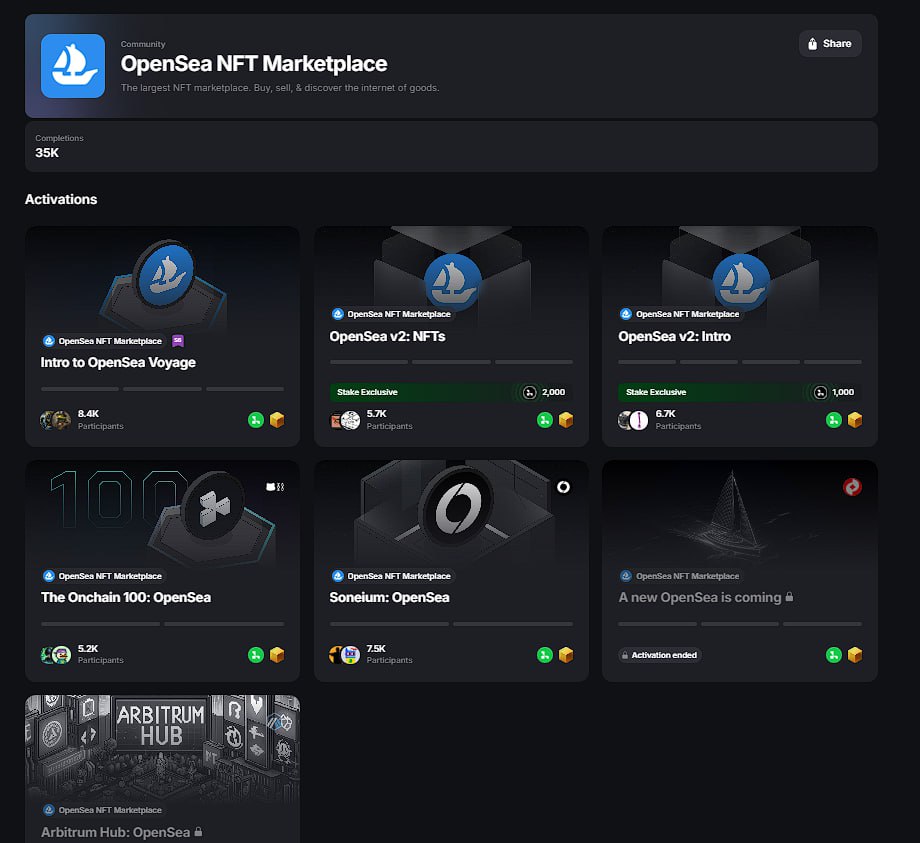Click progress bar on Intro to OpenSea Voyage card
The width and height of the screenshot is (920, 843).
pos(163,389)
